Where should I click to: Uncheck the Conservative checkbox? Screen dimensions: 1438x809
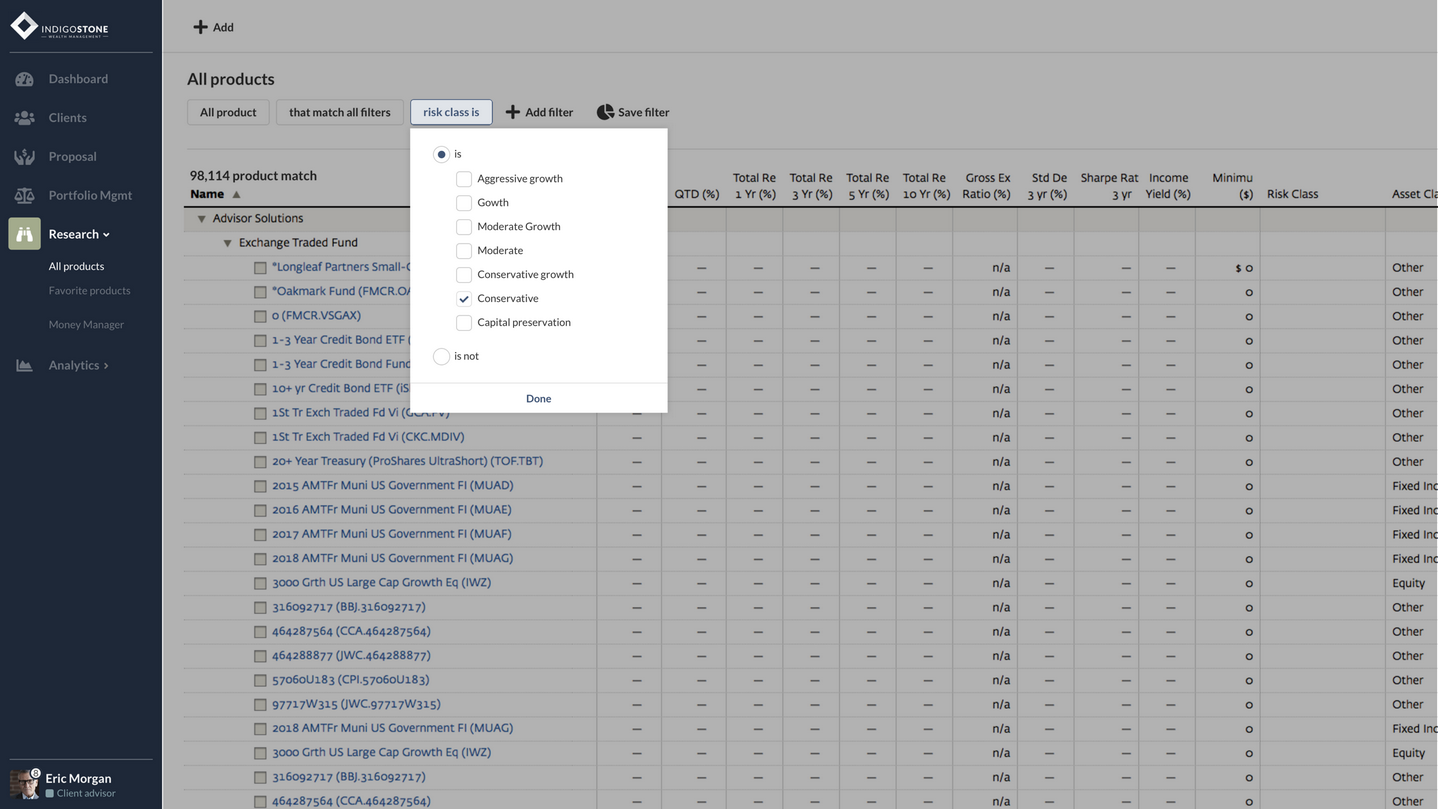tap(464, 299)
